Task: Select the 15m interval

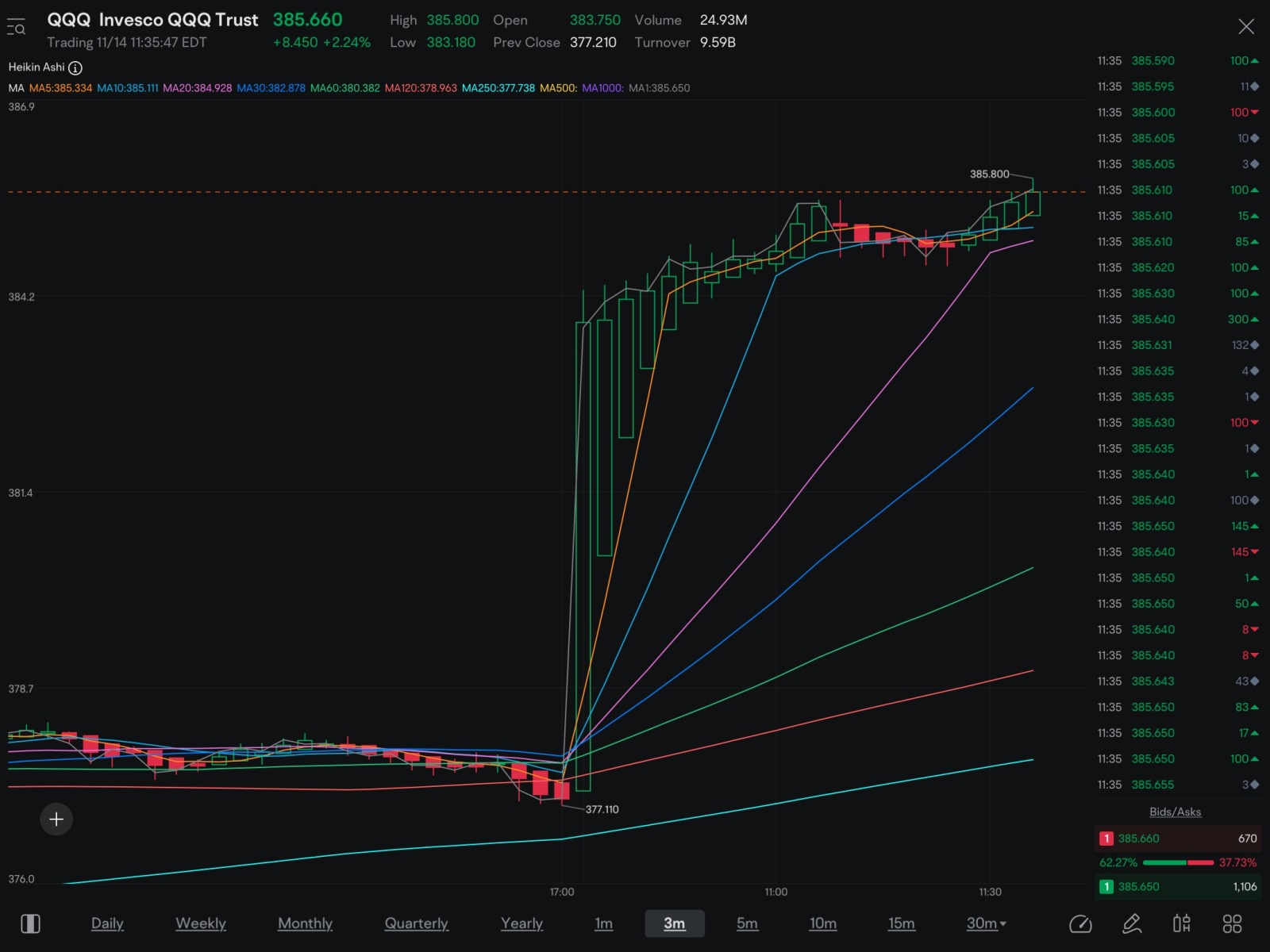Action: click(902, 923)
